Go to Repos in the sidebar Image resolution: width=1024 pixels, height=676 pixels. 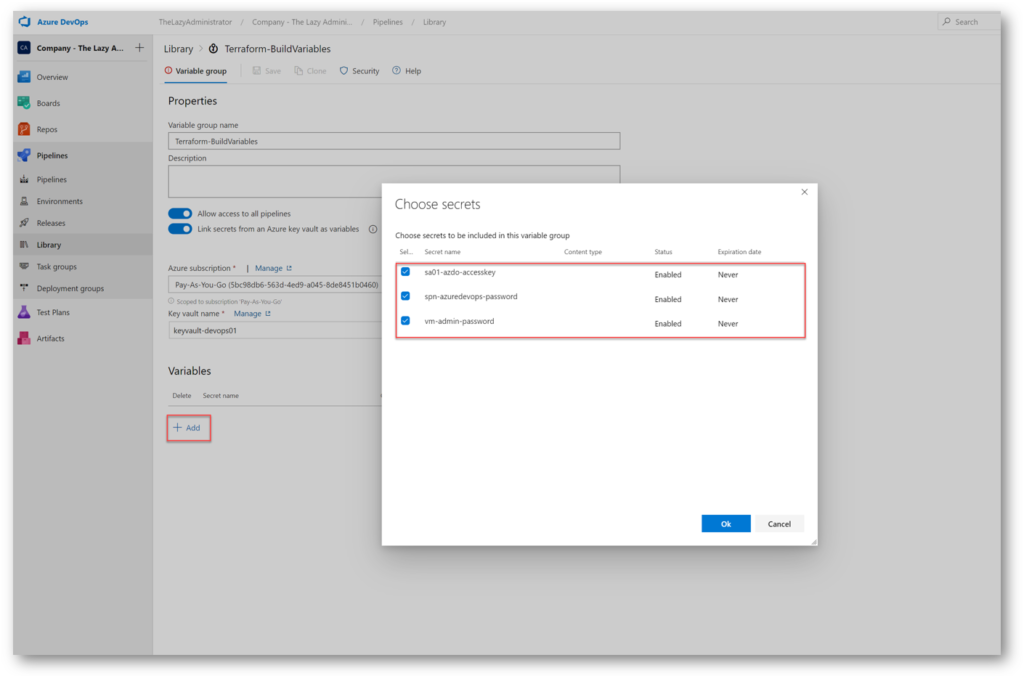(x=47, y=129)
